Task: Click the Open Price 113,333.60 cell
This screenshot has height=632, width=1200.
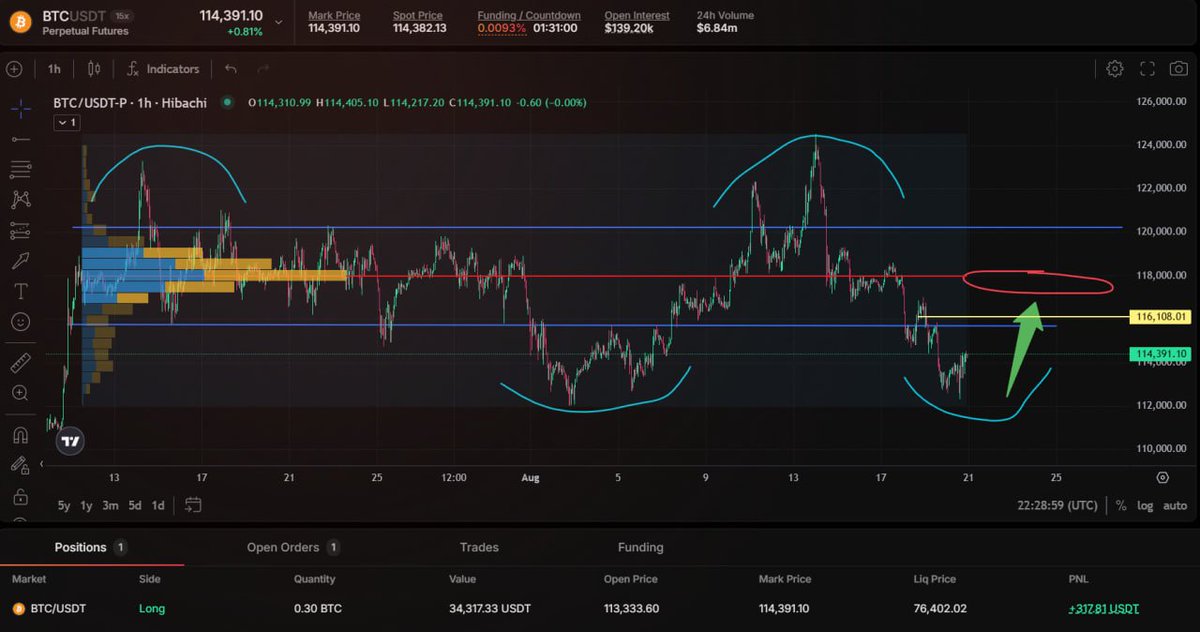Action: pos(632,608)
